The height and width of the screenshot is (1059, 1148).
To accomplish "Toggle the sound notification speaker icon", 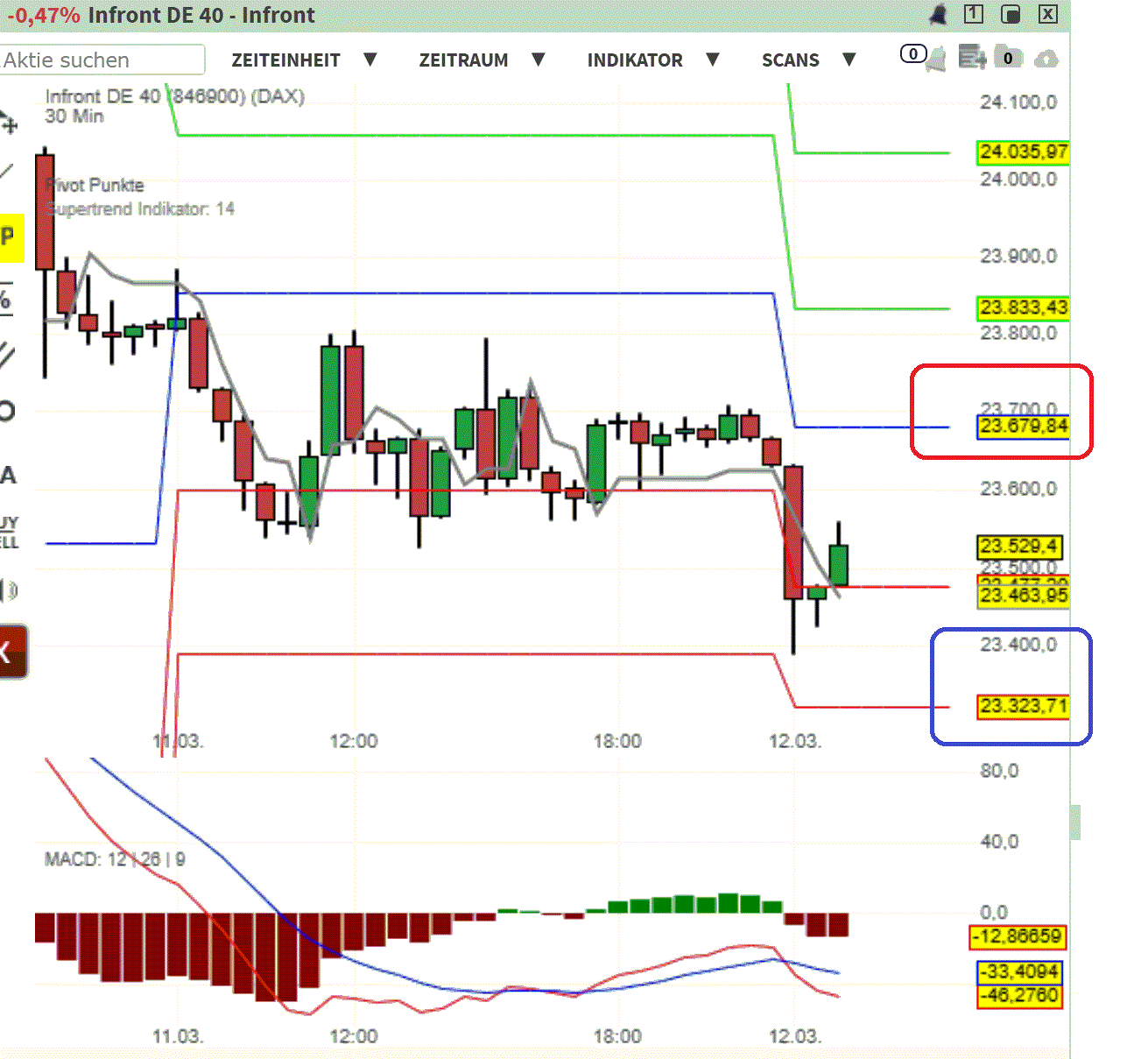I will pyautogui.click(x=11, y=590).
